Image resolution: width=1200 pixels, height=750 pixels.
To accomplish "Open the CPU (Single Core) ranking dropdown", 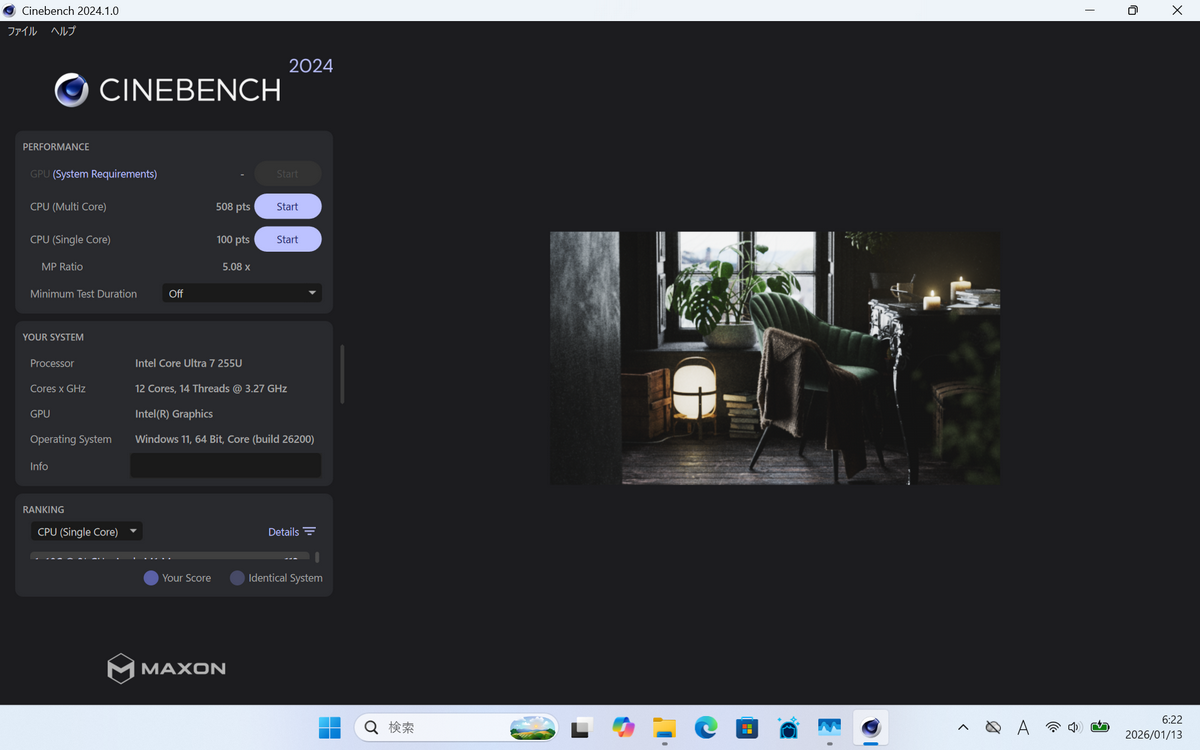I will pyautogui.click(x=86, y=532).
